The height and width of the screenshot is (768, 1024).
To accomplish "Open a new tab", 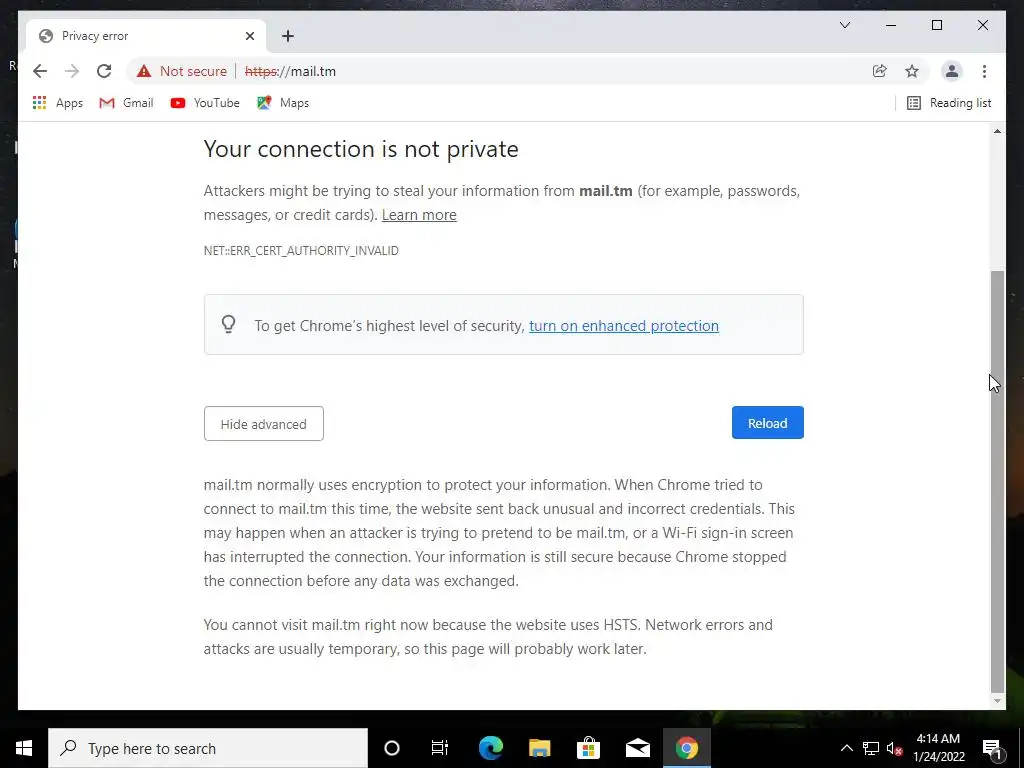I will click(x=288, y=36).
